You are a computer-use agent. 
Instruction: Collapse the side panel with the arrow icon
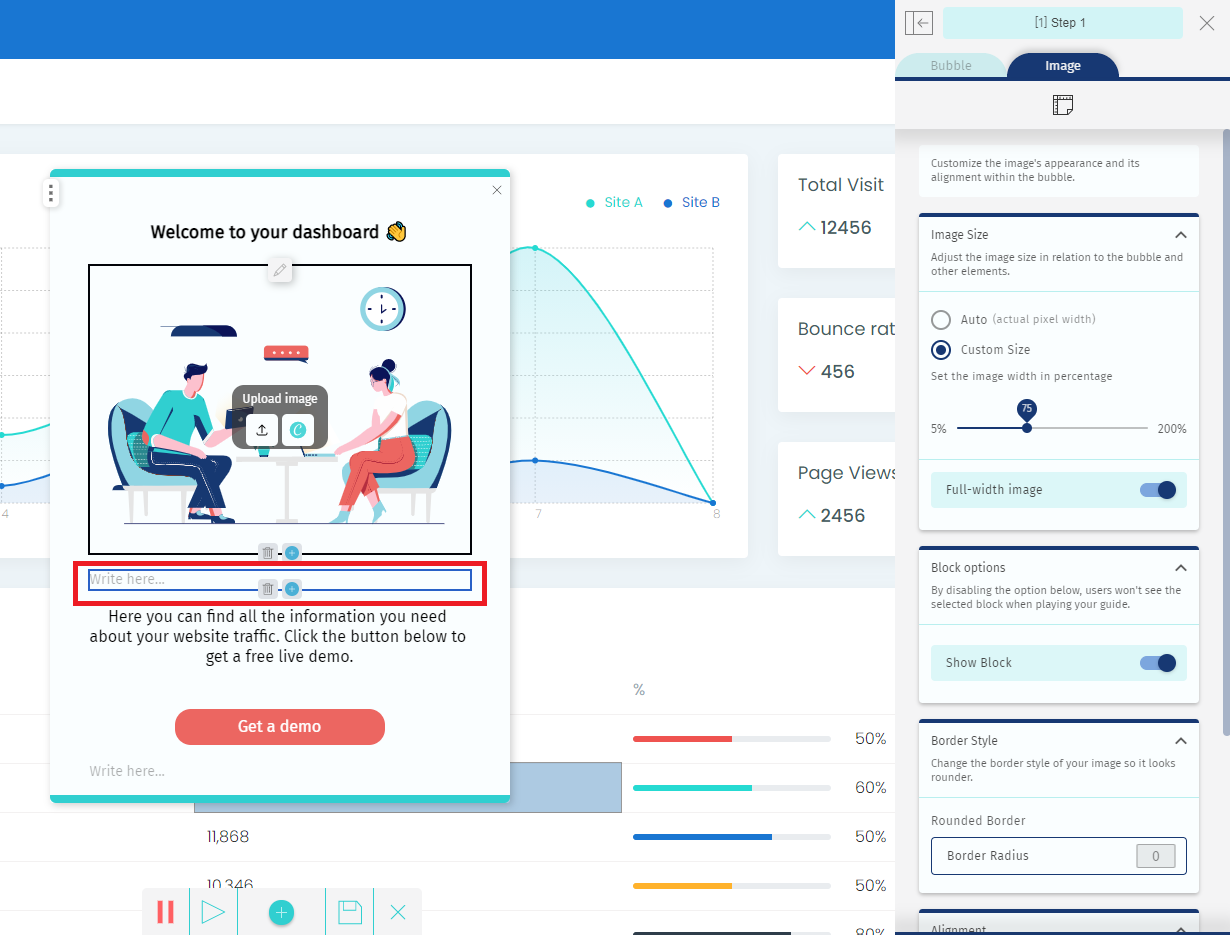pos(918,23)
